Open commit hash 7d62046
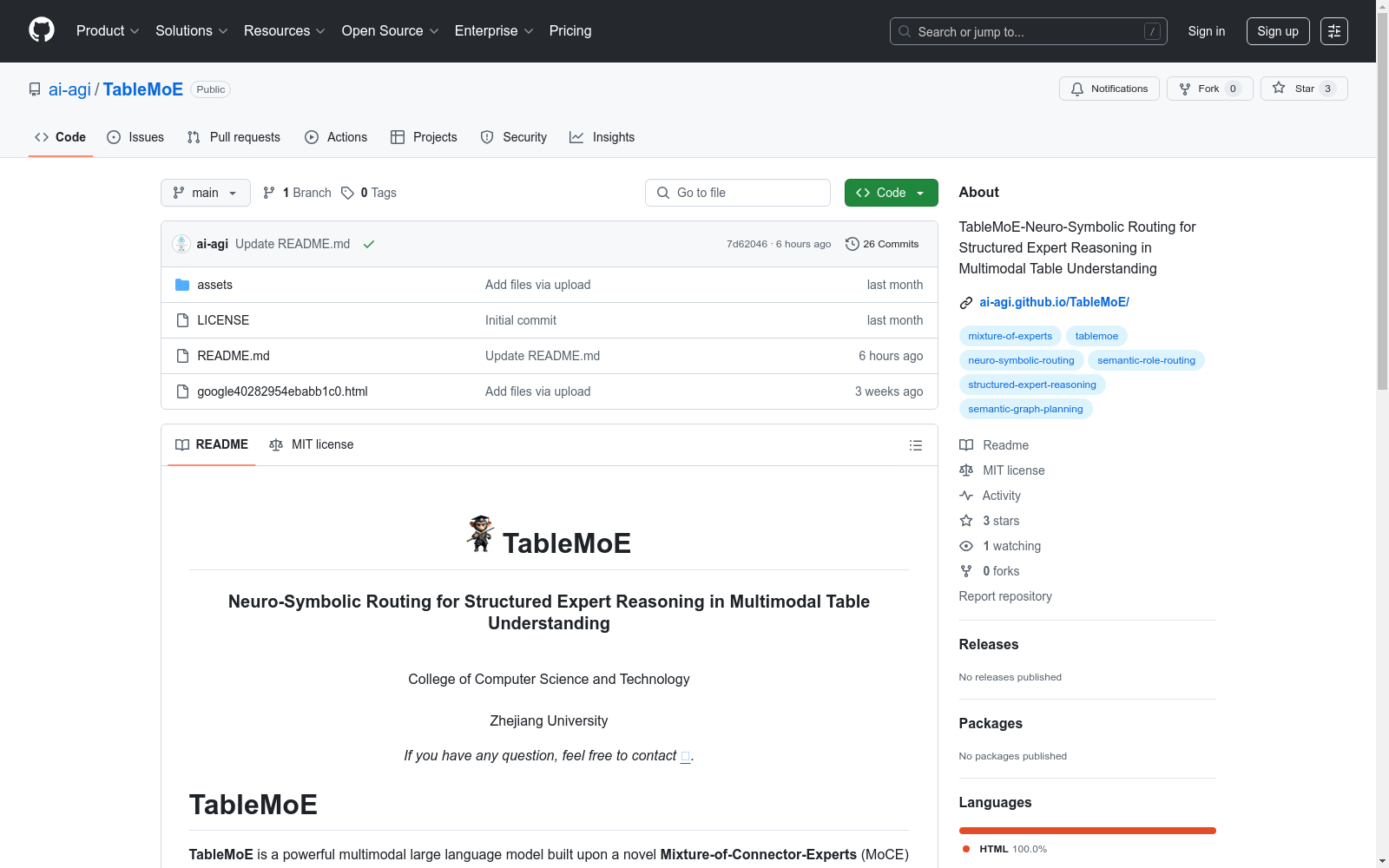The height and width of the screenshot is (868, 1389). 747,244
